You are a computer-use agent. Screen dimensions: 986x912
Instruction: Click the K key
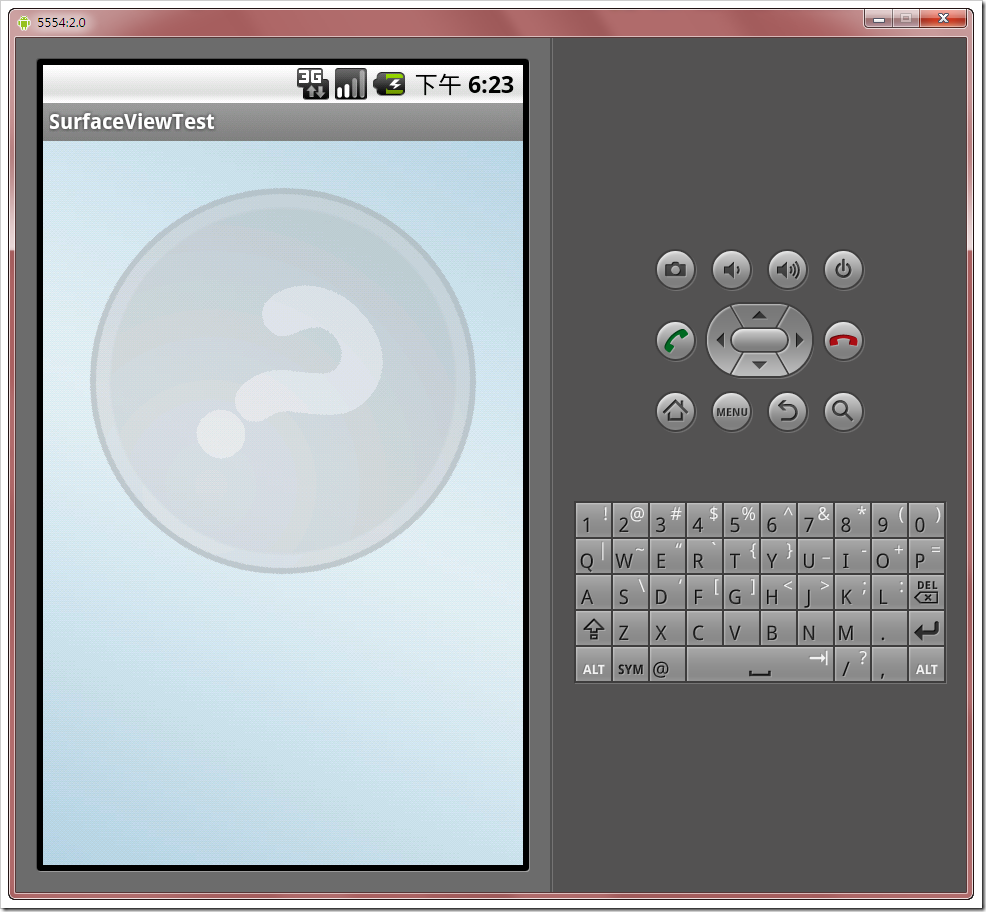(x=852, y=592)
